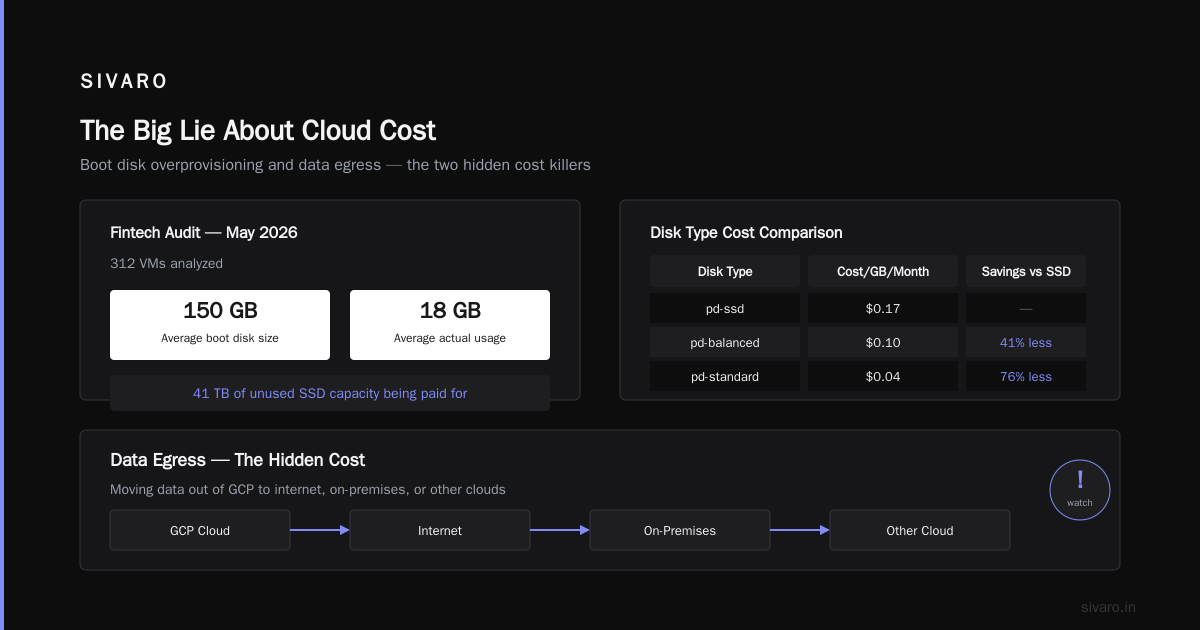Screen dimensions: 1200x630
Task: Click the 'Savings vs SSD' column header
Action: 1026,271
